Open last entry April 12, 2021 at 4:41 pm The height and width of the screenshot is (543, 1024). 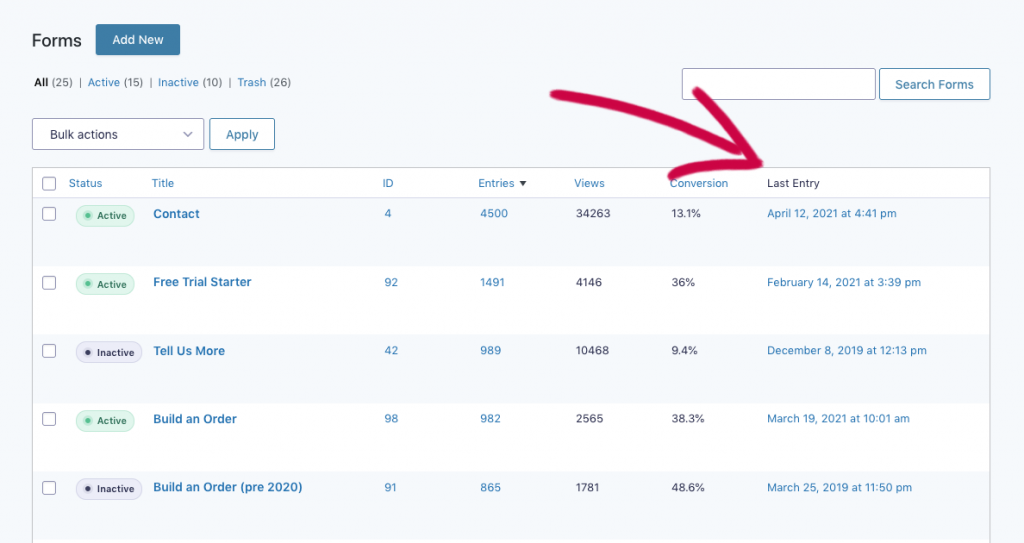[x=831, y=214]
